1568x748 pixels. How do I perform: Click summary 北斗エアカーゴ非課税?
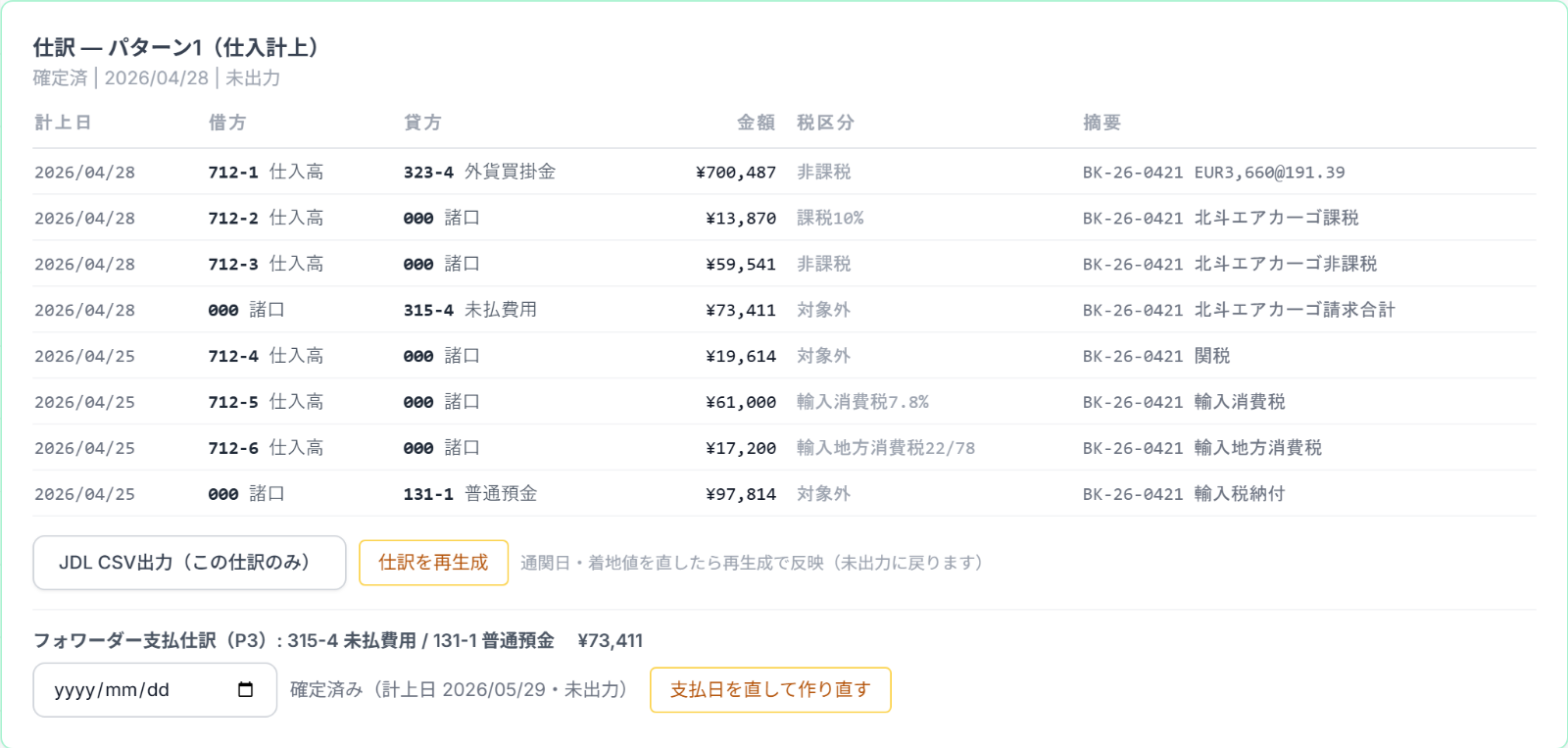[x=1285, y=265]
